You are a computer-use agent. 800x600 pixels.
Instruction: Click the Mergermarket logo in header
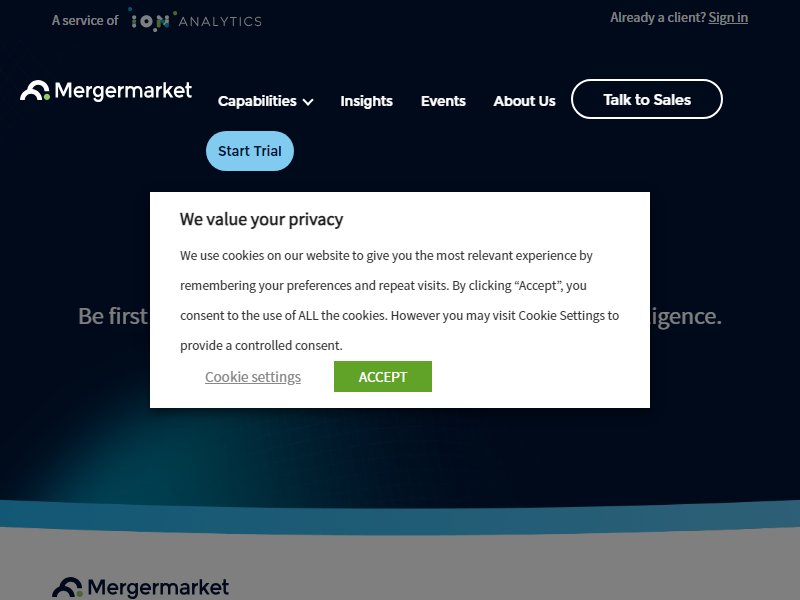point(106,91)
